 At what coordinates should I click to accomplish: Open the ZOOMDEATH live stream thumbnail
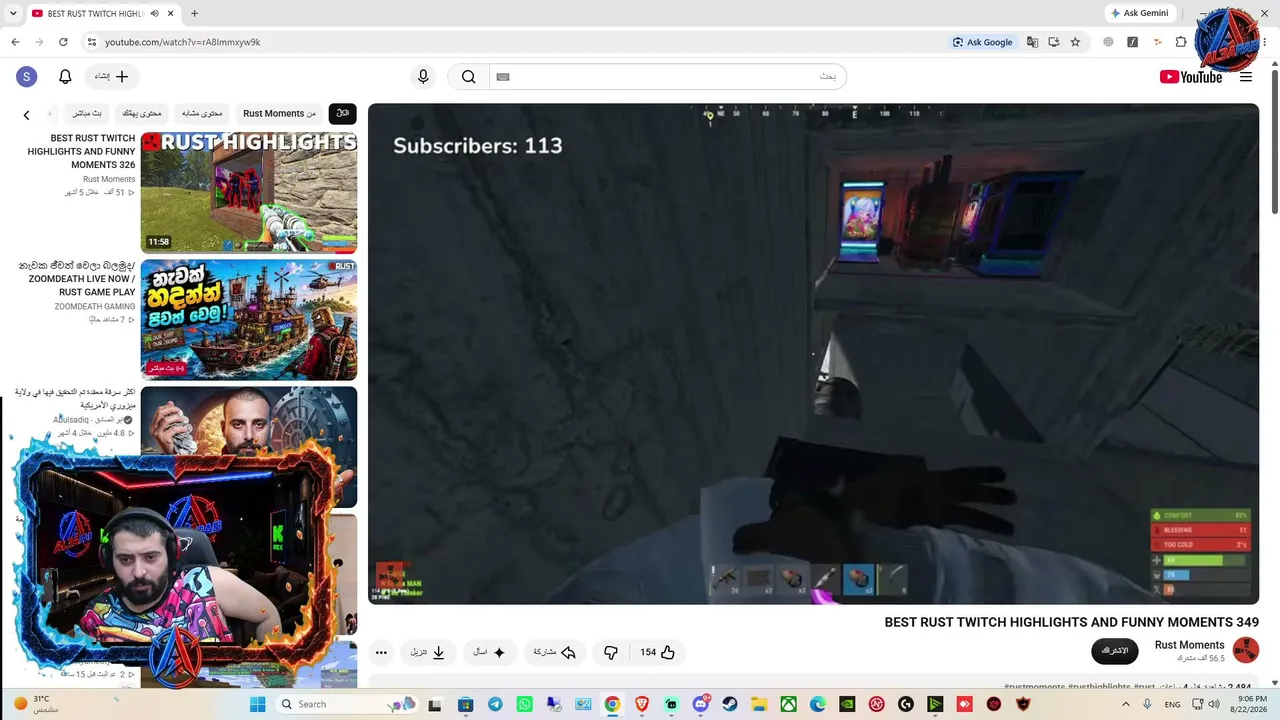click(248, 320)
